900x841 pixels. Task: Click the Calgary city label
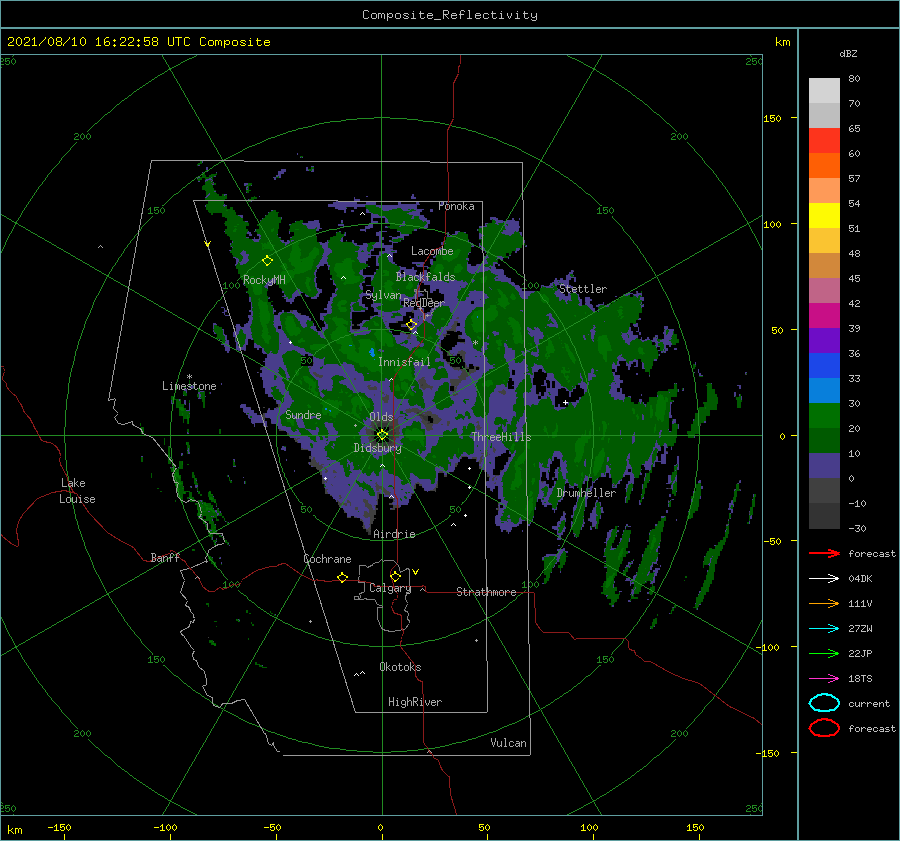pos(390,588)
